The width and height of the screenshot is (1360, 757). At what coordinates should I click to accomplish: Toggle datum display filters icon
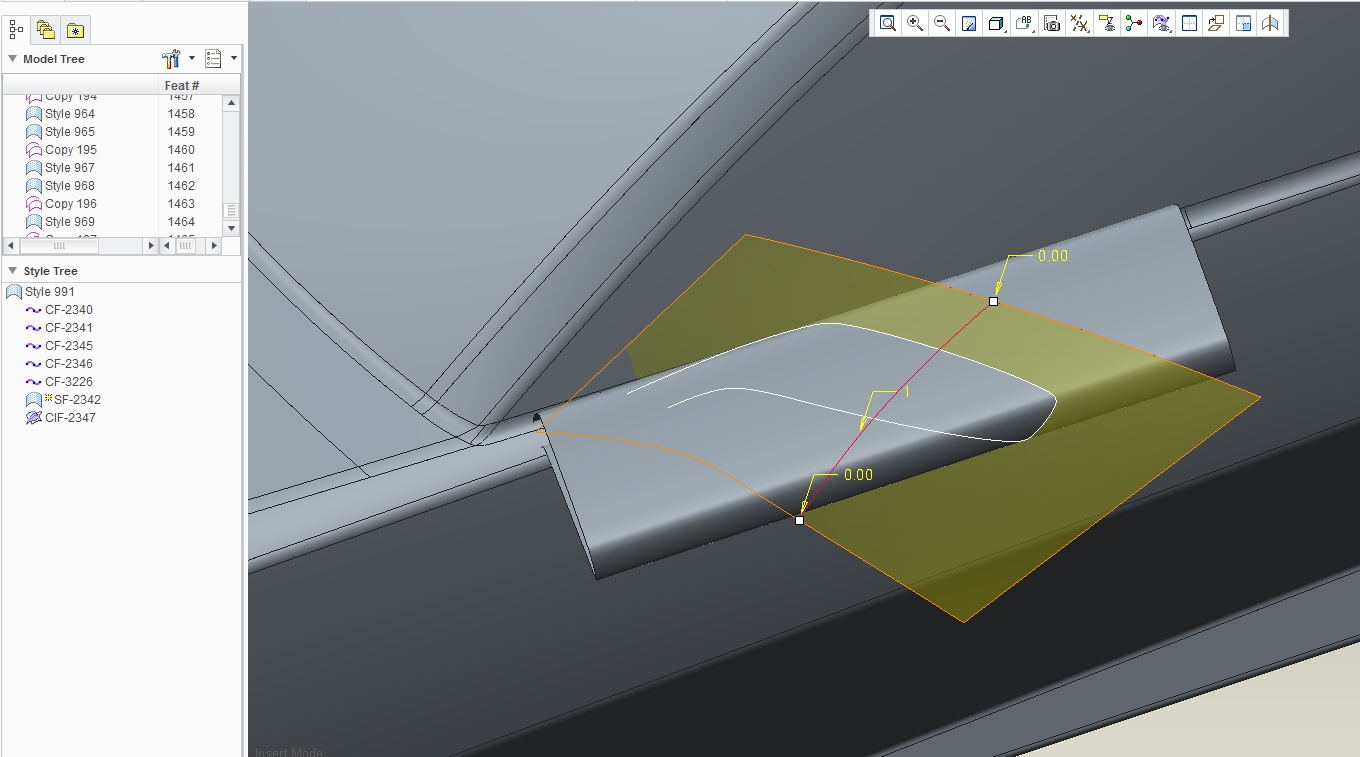tap(1079, 24)
